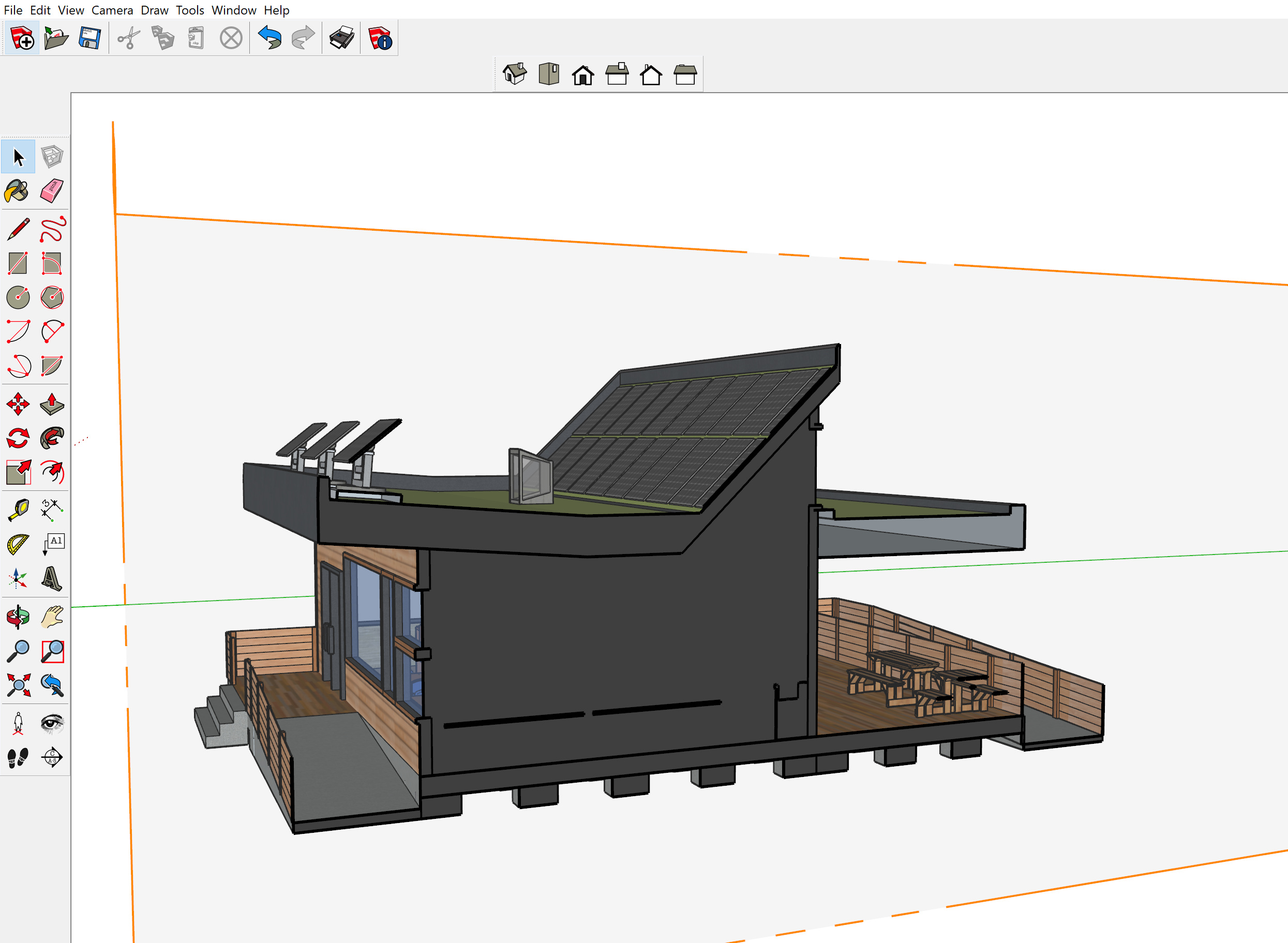Select the Orbit tool
The image size is (1288, 943).
pyautogui.click(x=18, y=617)
